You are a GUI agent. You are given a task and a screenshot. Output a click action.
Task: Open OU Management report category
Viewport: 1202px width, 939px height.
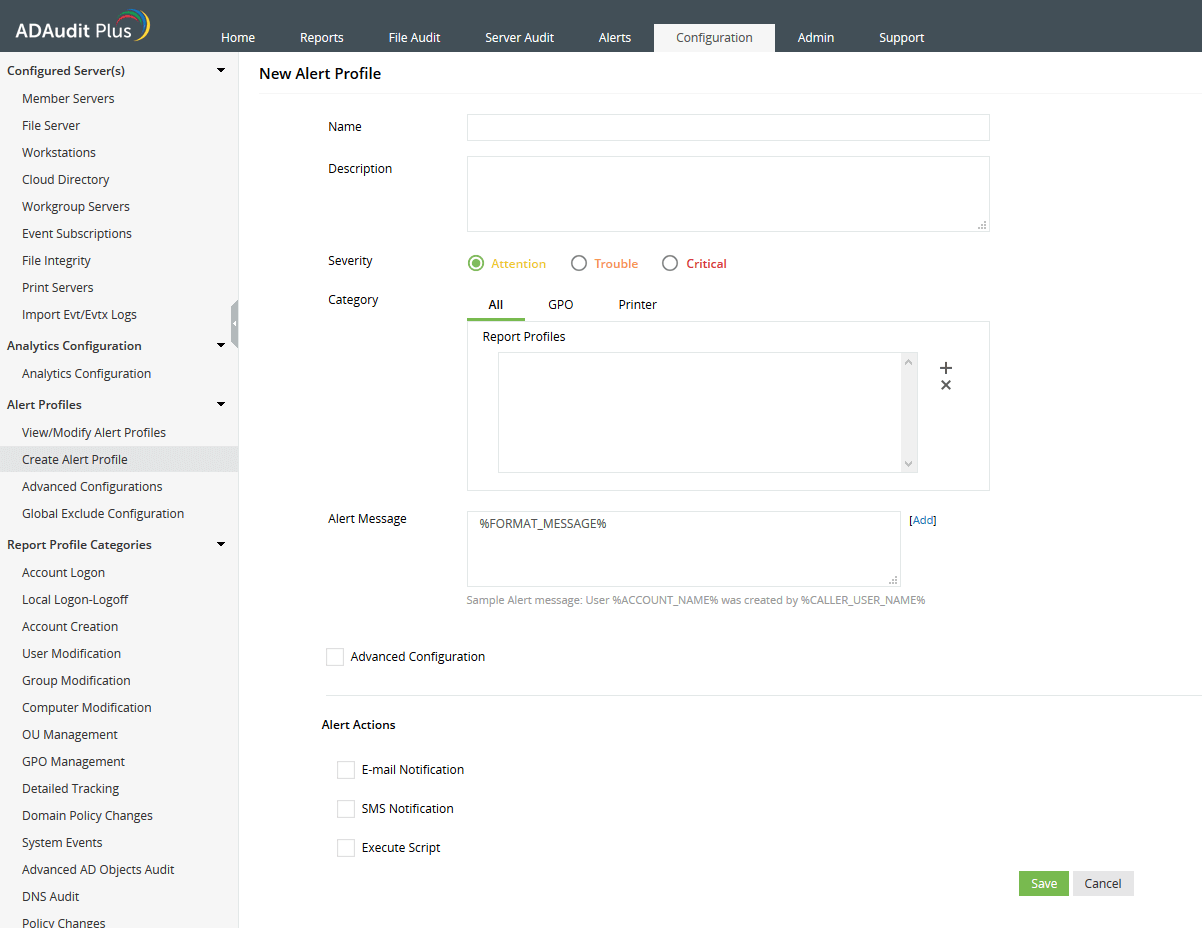[x=70, y=735]
